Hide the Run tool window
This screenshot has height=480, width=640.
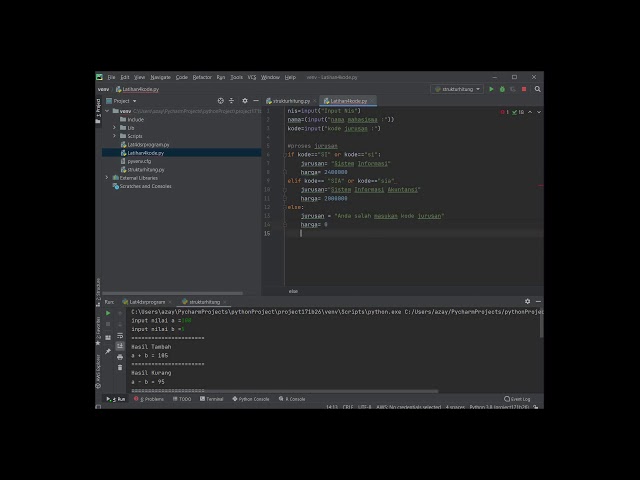click(538, 301)
